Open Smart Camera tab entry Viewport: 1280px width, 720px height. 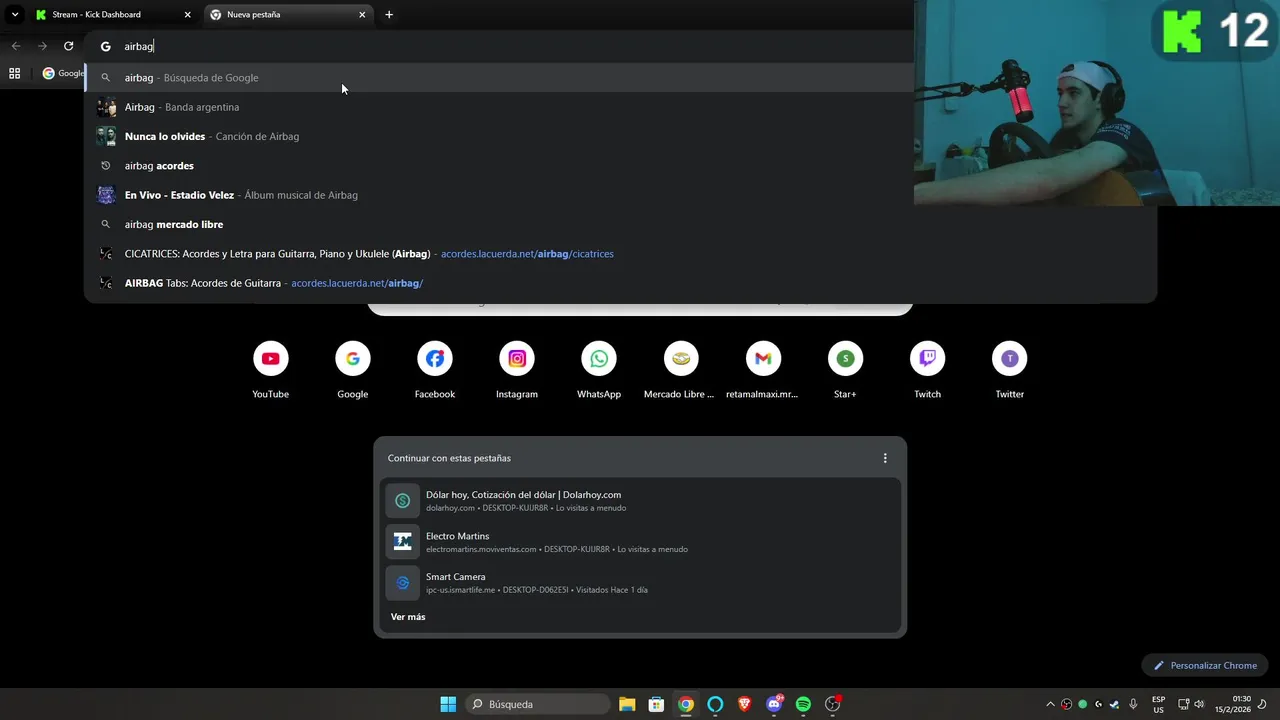click(640, 582)
